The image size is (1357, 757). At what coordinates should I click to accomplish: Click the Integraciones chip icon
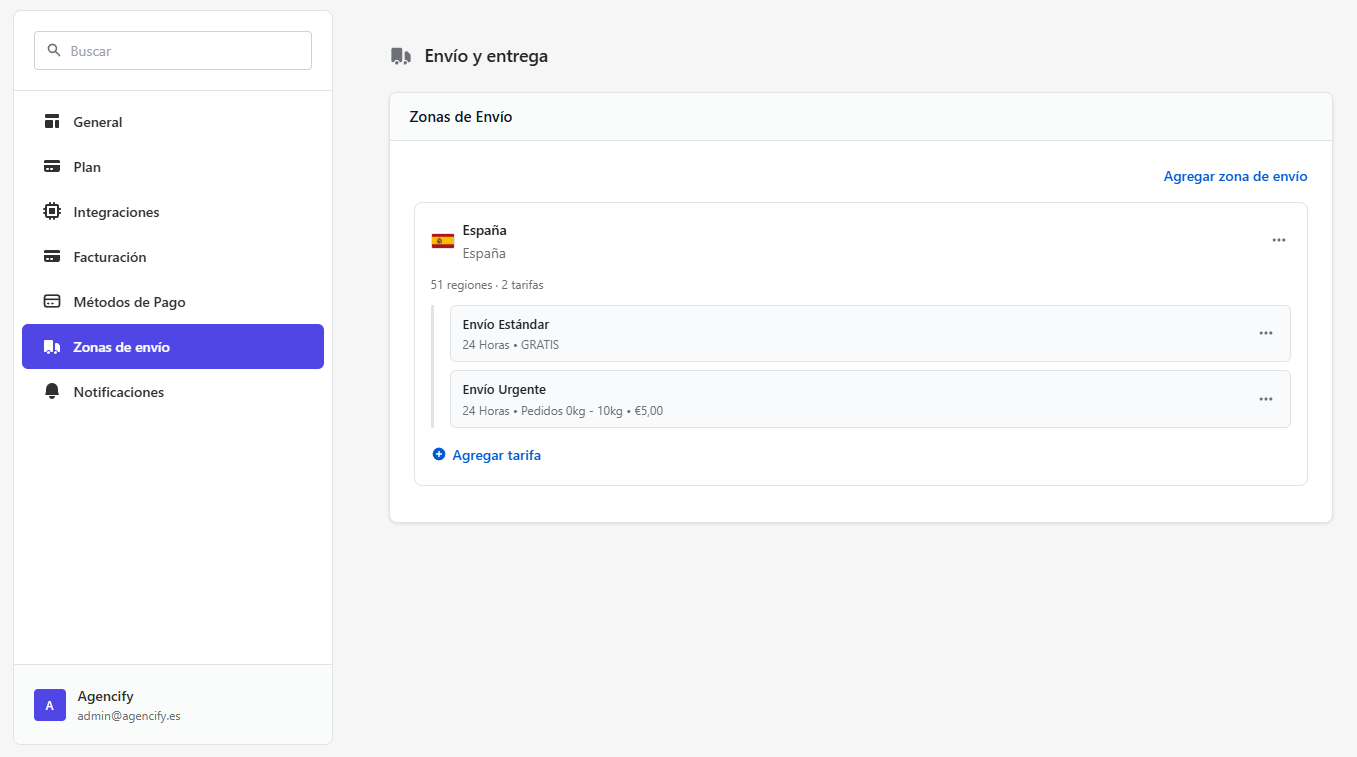click(52, 212)
